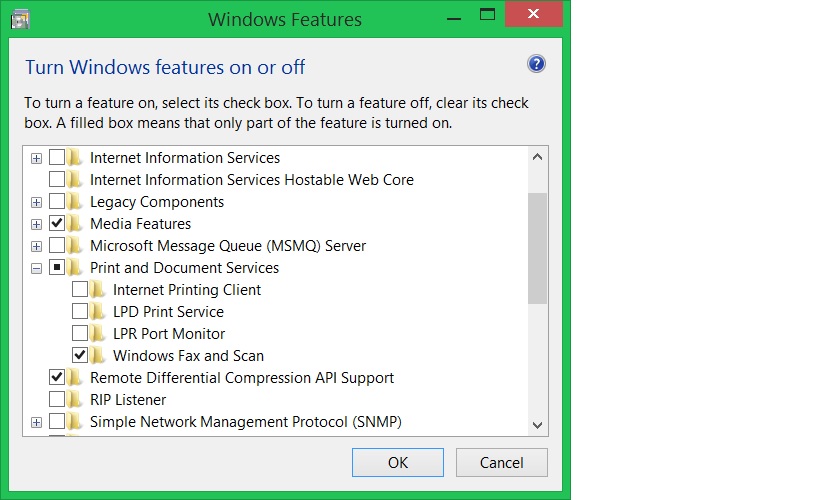Click the folder icon beside Simple Network Management Protocol
819x500 pixels.
(x=75, y=421)
